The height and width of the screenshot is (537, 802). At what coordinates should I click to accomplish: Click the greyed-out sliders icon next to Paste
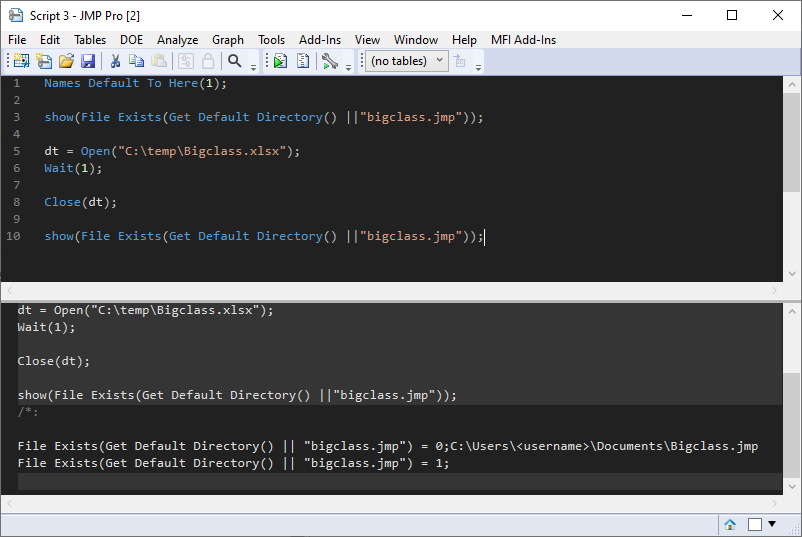(x=186, y=61)
